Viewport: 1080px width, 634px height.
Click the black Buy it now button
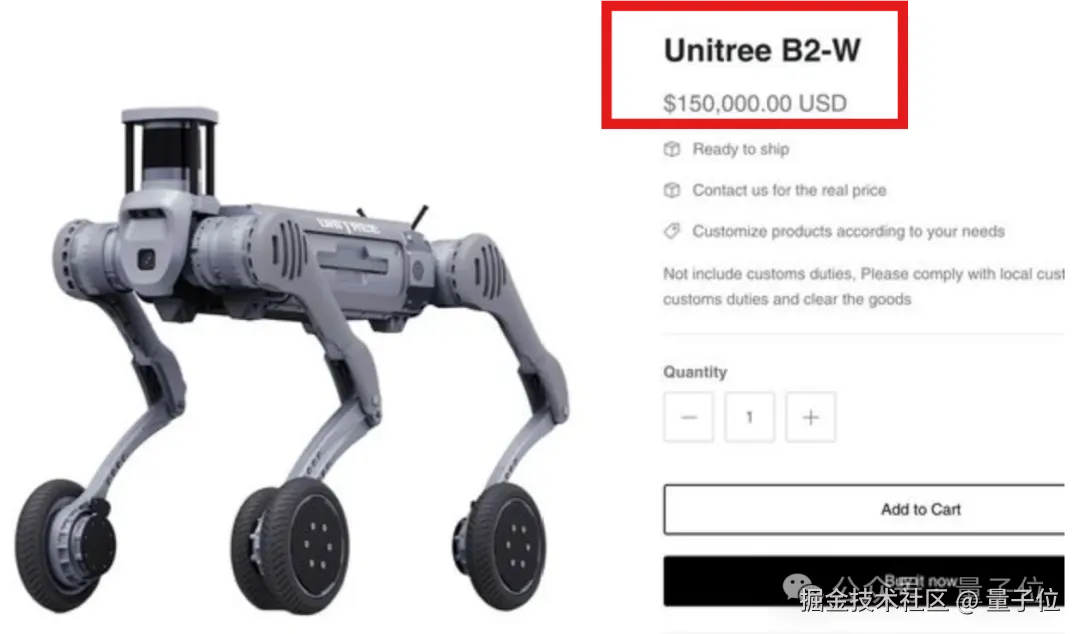pos(864,581)
